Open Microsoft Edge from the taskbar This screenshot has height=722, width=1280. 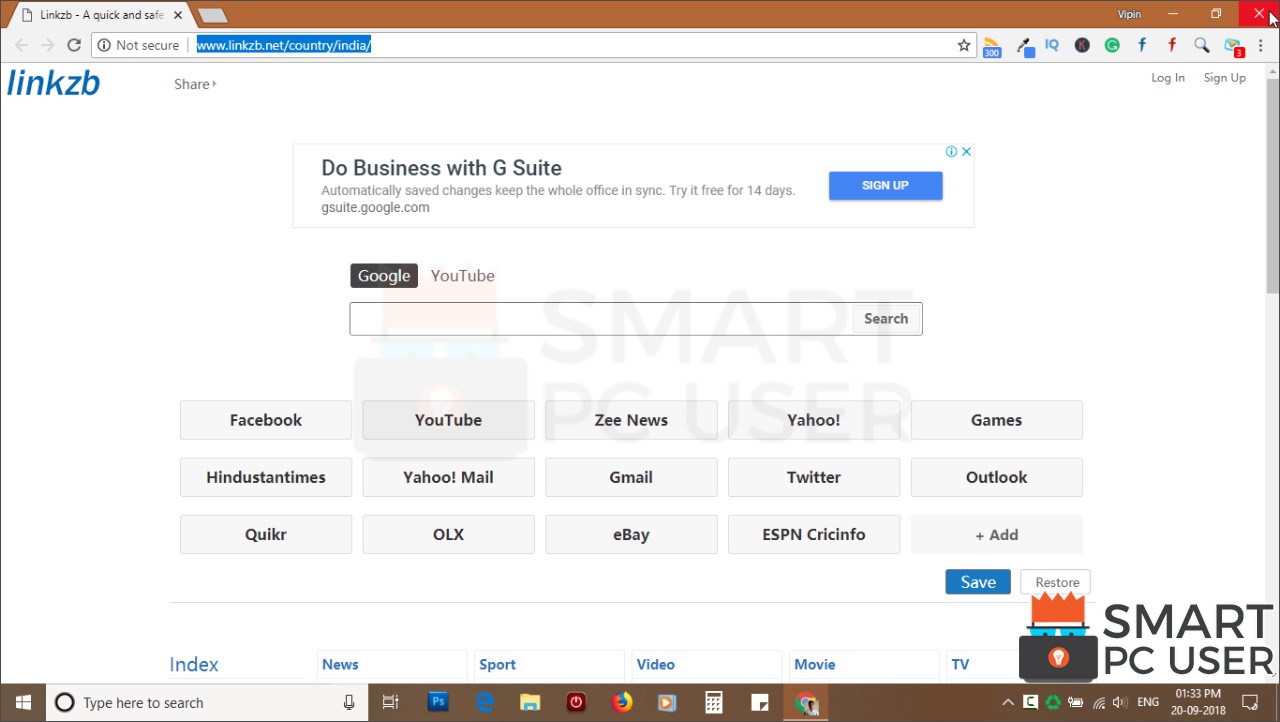pyautogui.click(x=485, y=702)
